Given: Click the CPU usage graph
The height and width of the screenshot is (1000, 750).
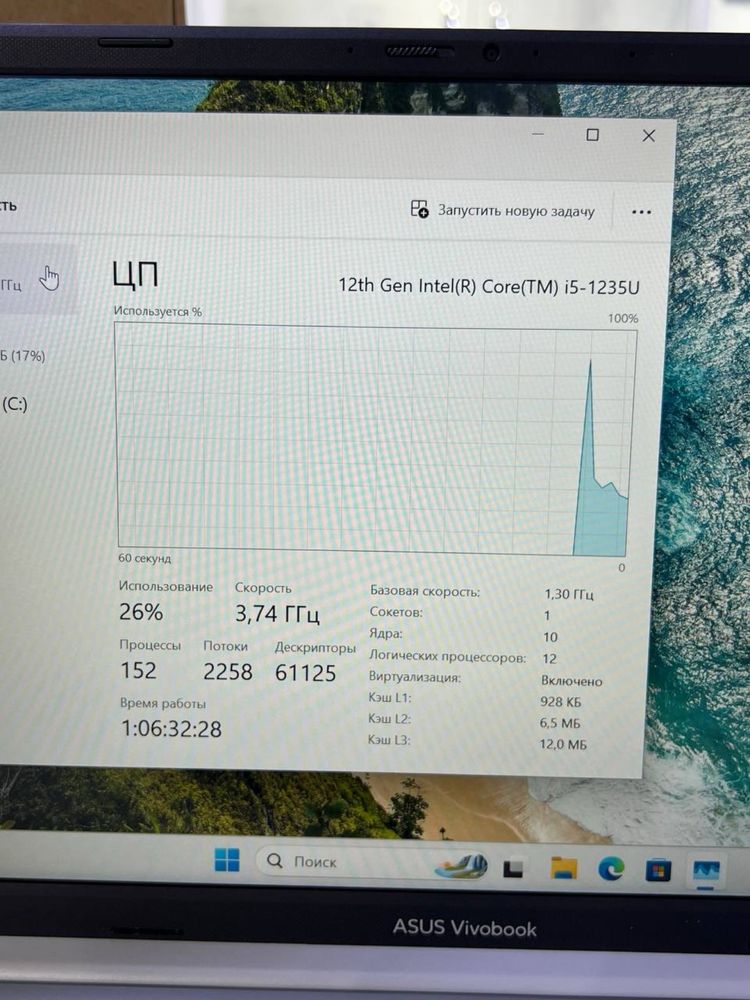Looking at the screenshot, I should point(375,440).
